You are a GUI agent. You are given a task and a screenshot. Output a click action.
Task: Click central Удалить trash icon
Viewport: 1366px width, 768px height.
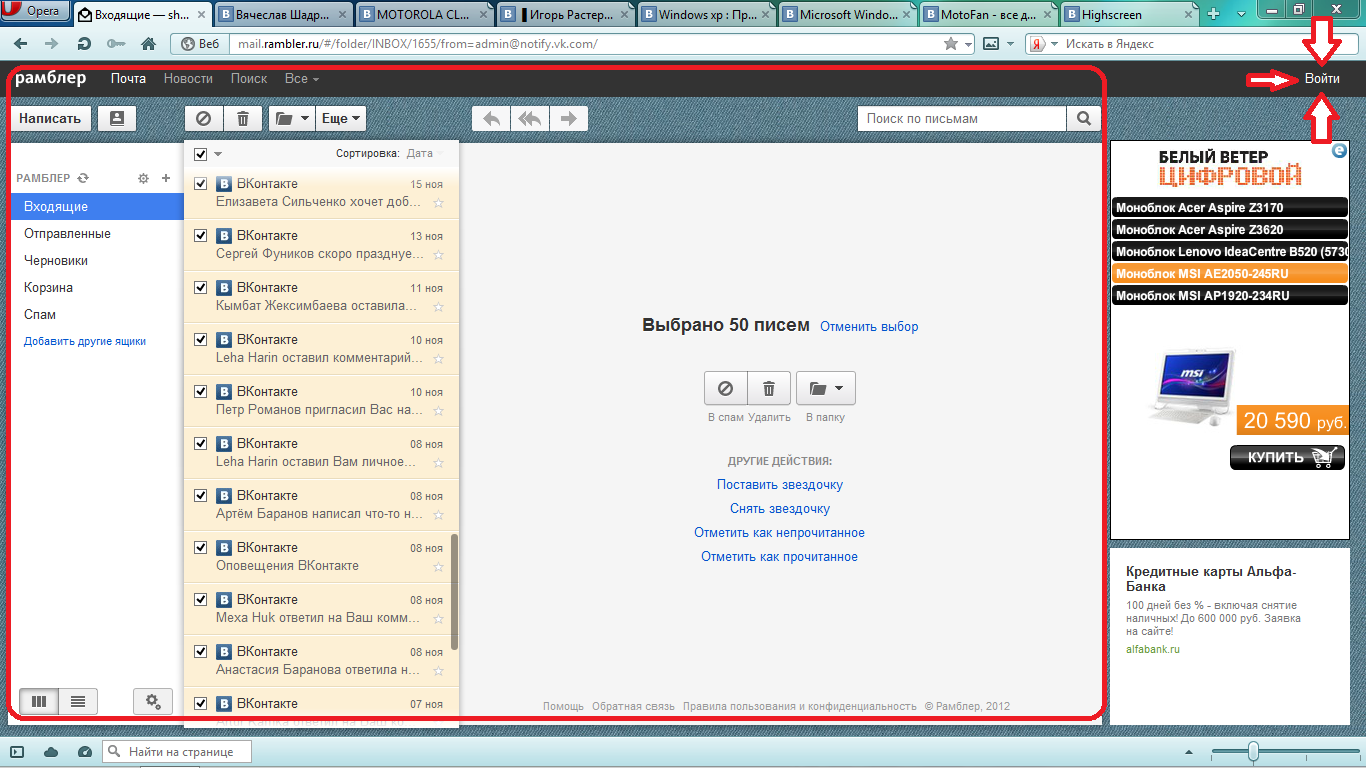coord(769,388)
